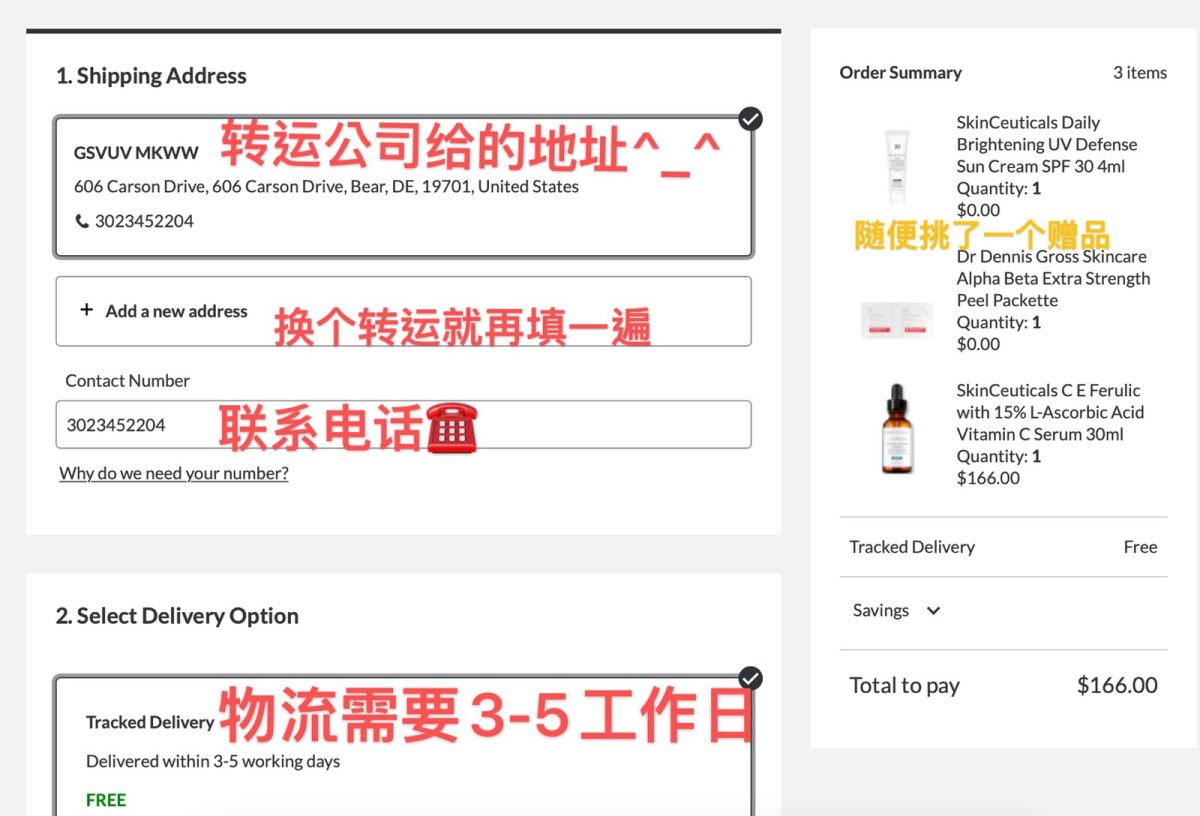Click the phone icon beside the address number
The width and height of the screenshot is (1200, 816).
(x=82, y=221)
